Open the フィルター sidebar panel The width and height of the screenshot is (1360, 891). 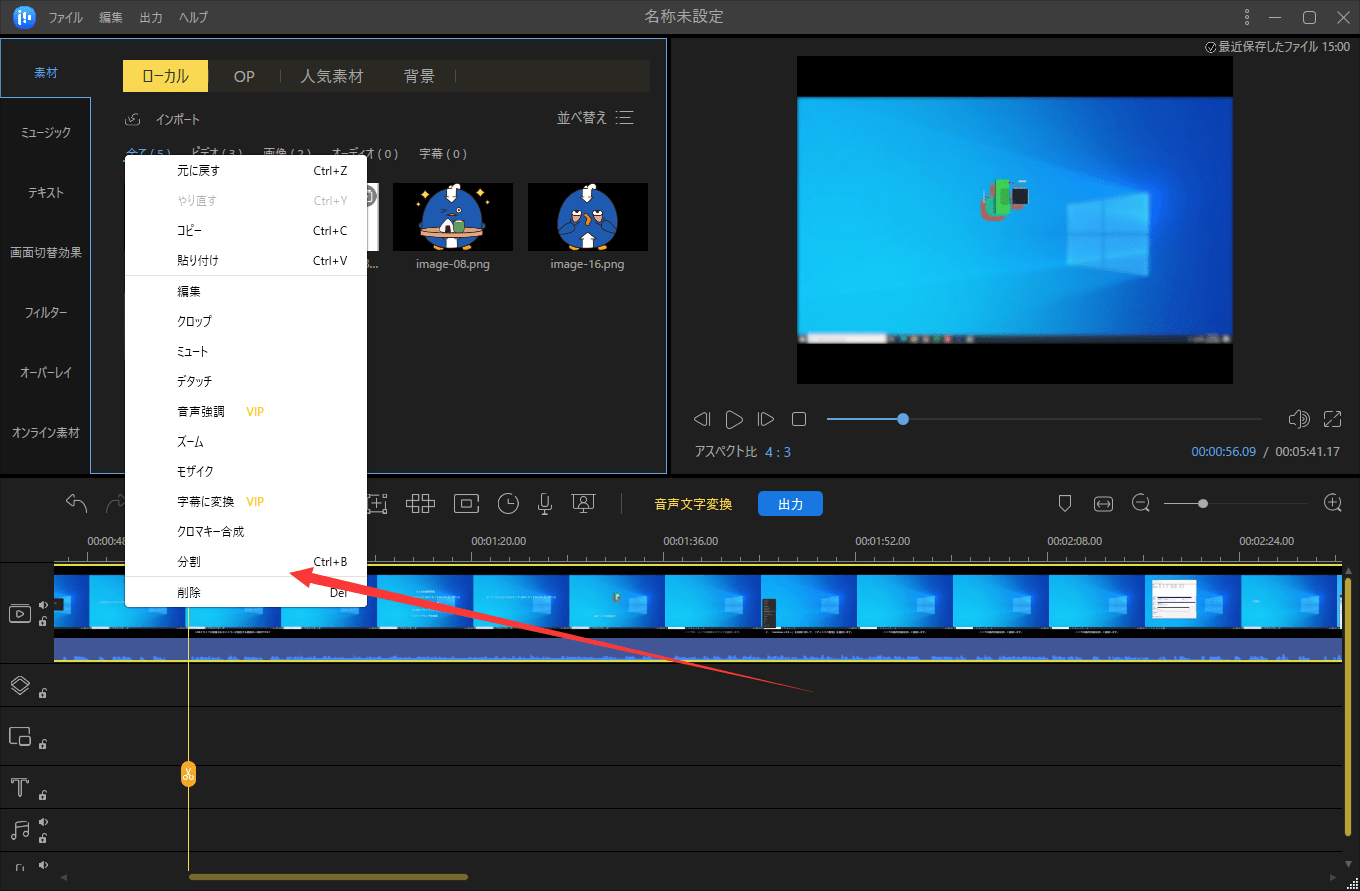click(x=46, y=313)
